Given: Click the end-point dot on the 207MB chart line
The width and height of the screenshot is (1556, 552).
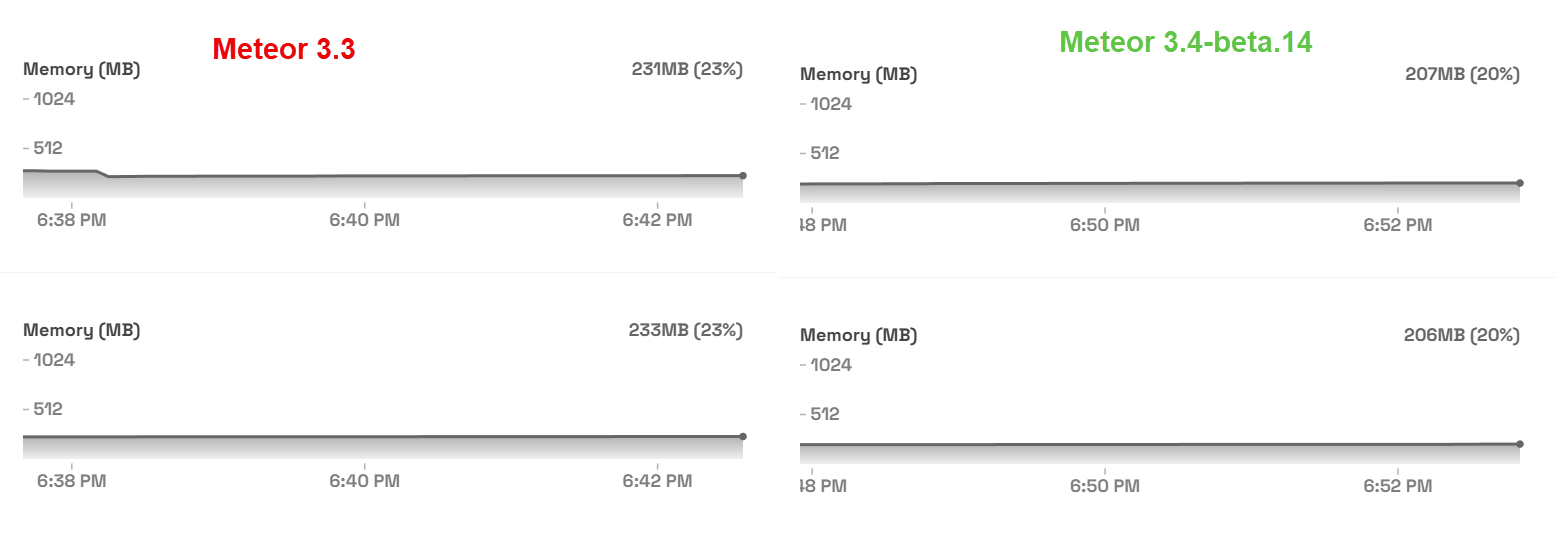Looking at the screenshot, I should (x=1519, y=183).
